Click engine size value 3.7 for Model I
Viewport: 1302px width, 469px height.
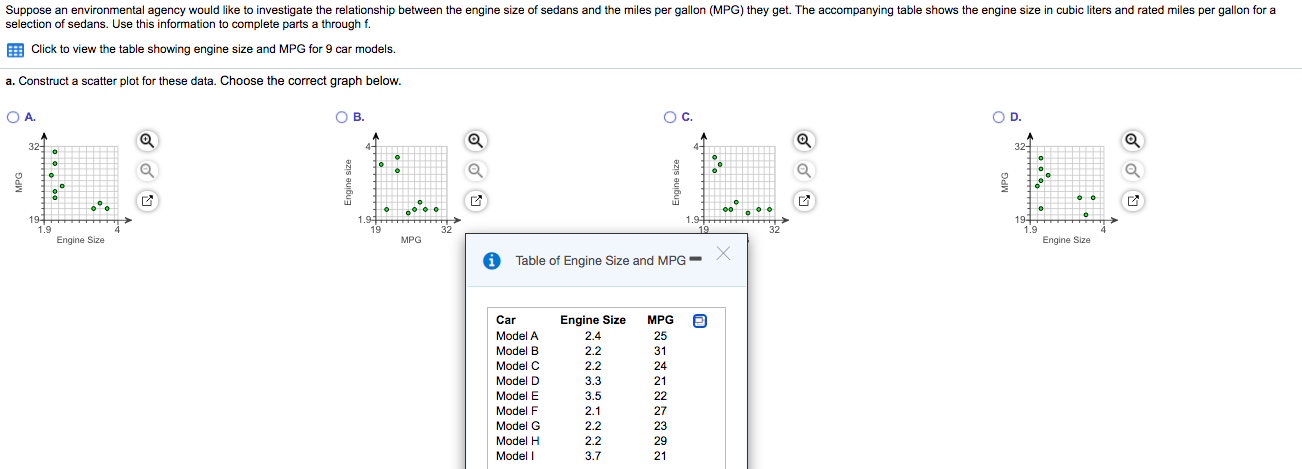pos(593,456)
